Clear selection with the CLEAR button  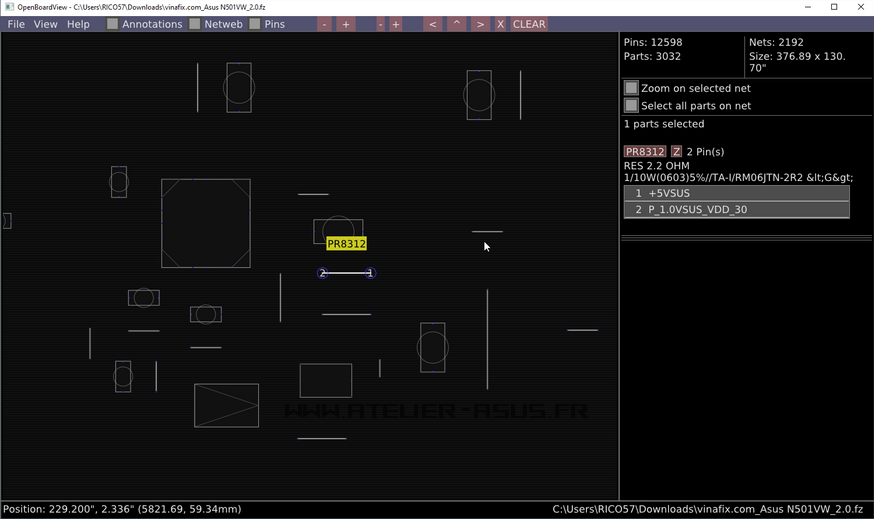[x=529, y=24]
